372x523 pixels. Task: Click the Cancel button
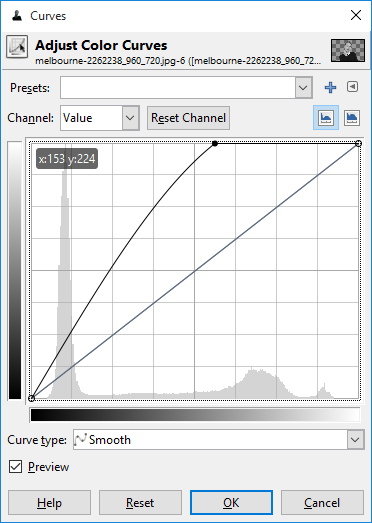click(x=322, y=502)
